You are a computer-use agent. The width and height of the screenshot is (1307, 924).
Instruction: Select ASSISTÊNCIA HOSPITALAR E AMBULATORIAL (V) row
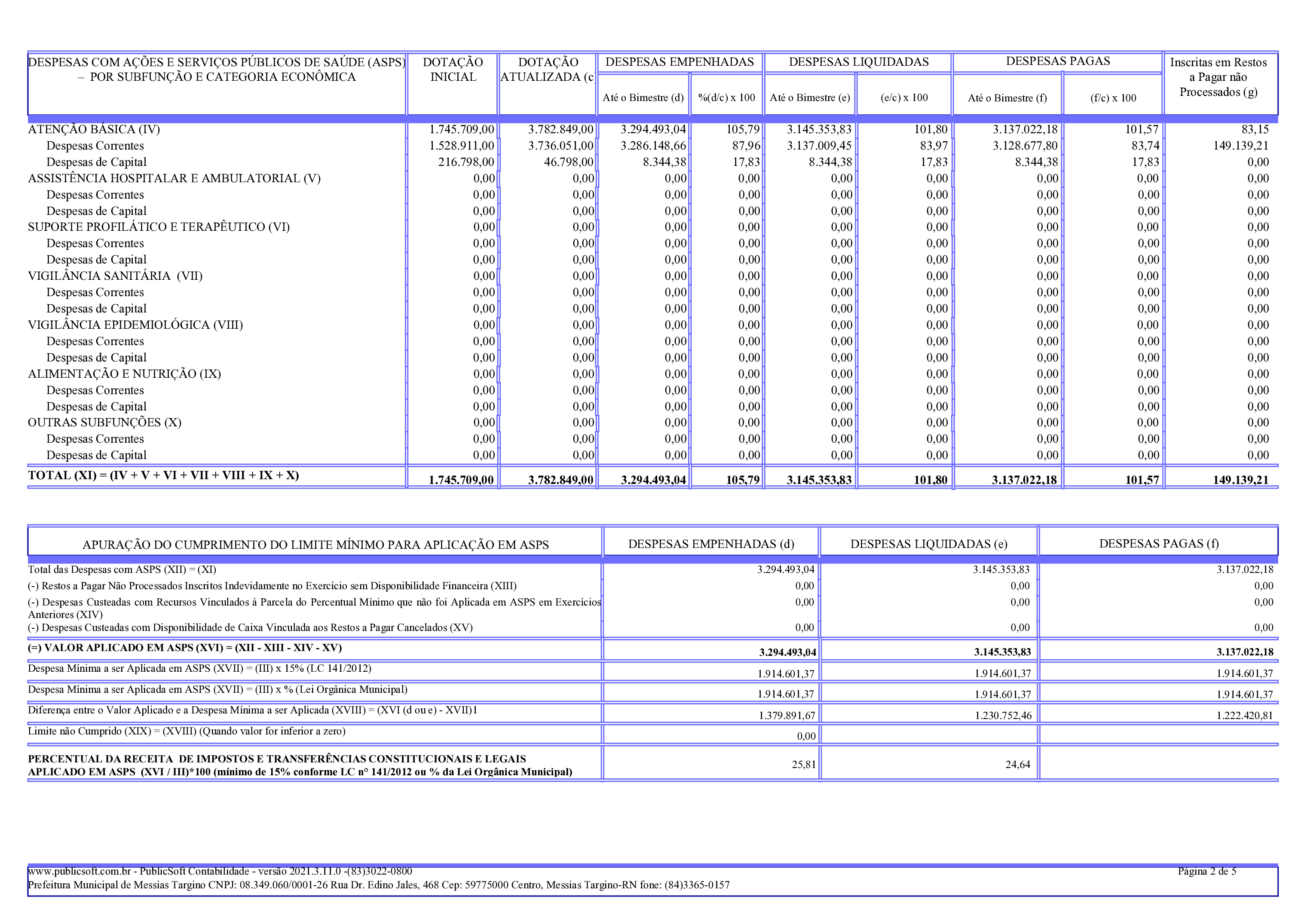174,178
